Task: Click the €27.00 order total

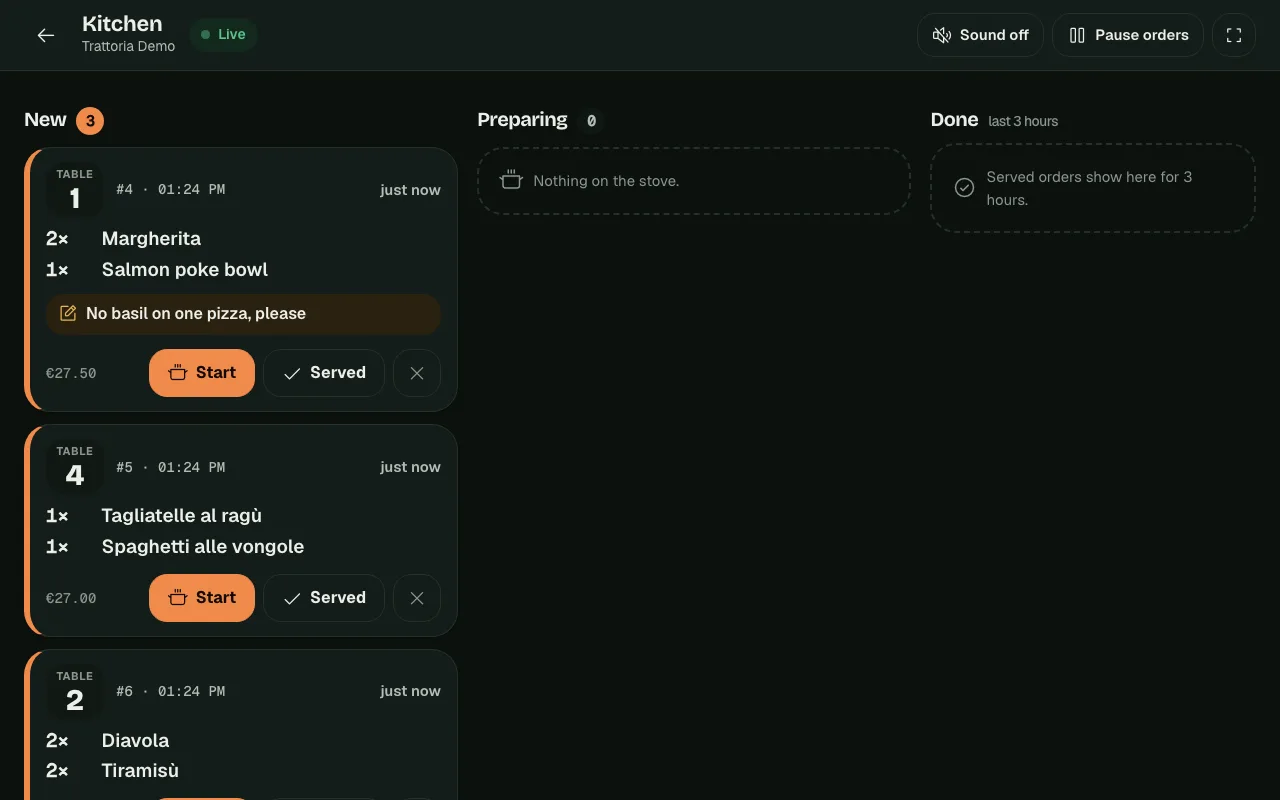Action: pyautogui.click(x=71, y=599)
